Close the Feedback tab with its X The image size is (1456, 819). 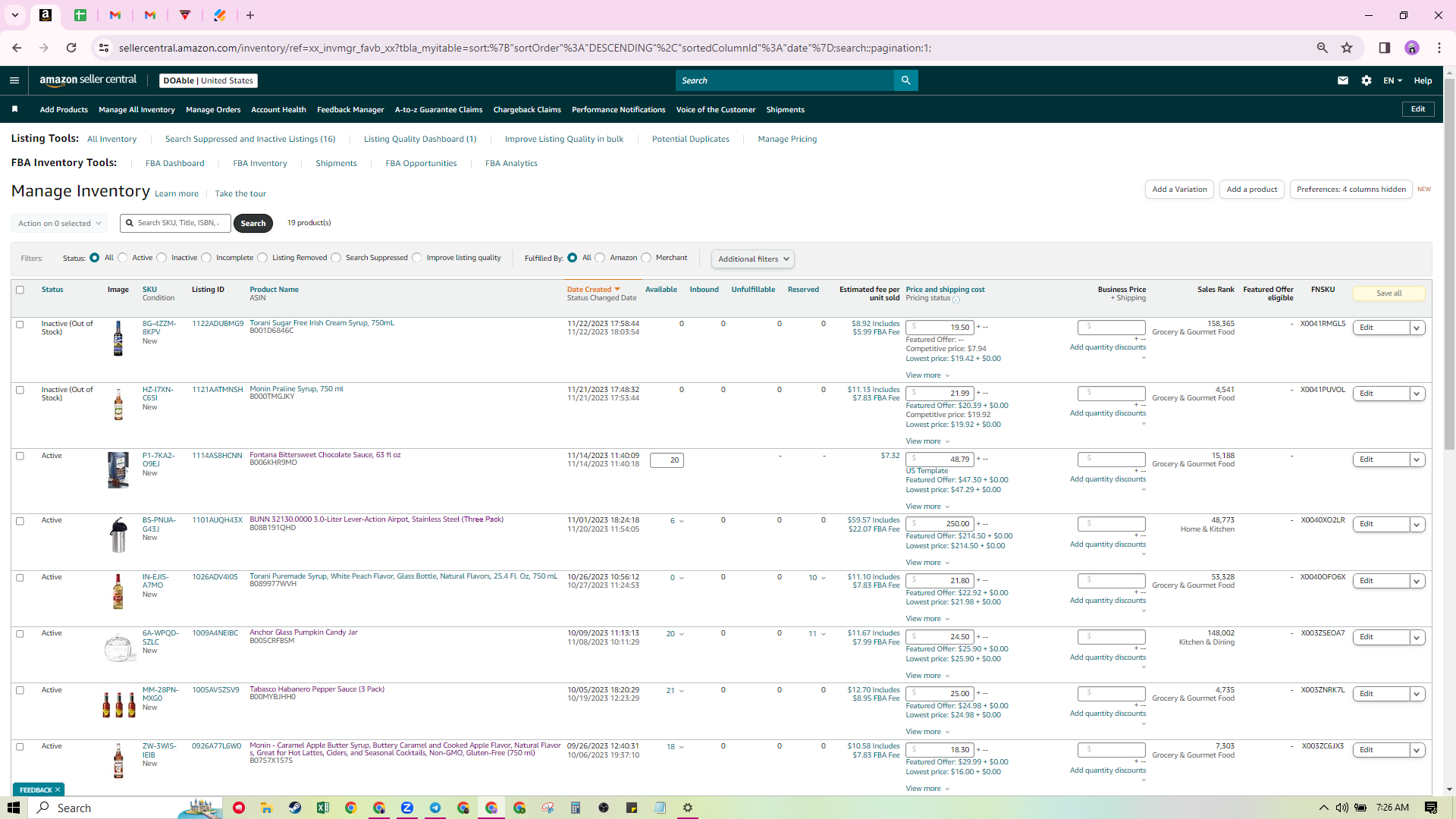pyautogui.click(x=58, y=790)
